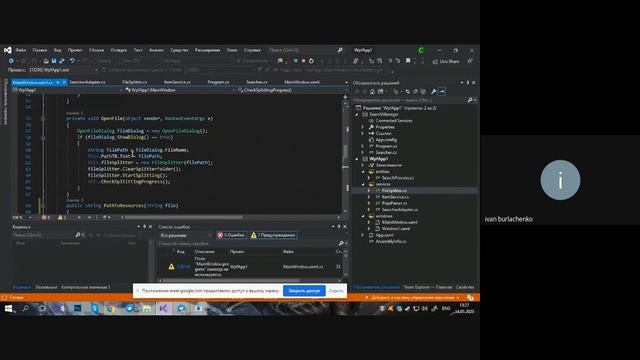640x360 pixels.
Task: Select FileSplitter.cs in Solution Explorer
Action: (394, 191)
